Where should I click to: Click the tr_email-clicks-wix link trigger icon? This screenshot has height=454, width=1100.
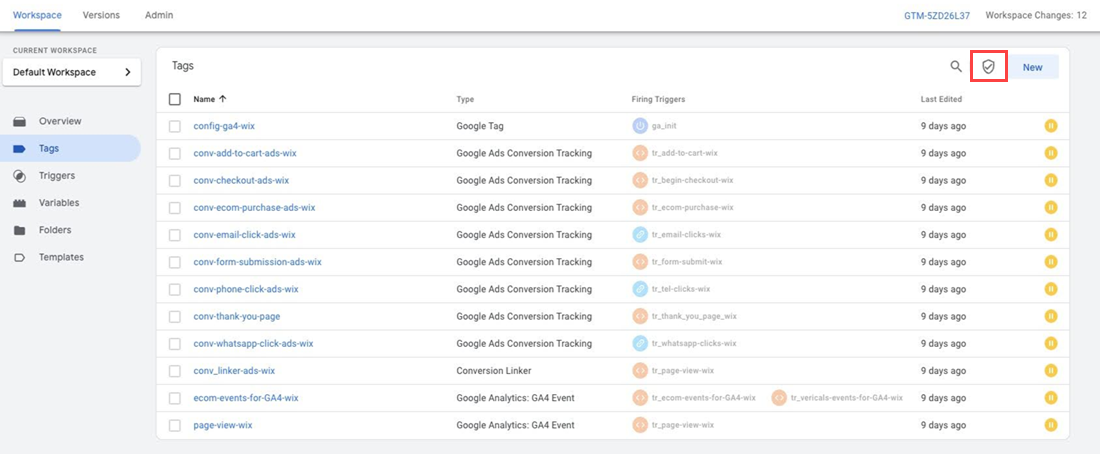coord(639,234)
